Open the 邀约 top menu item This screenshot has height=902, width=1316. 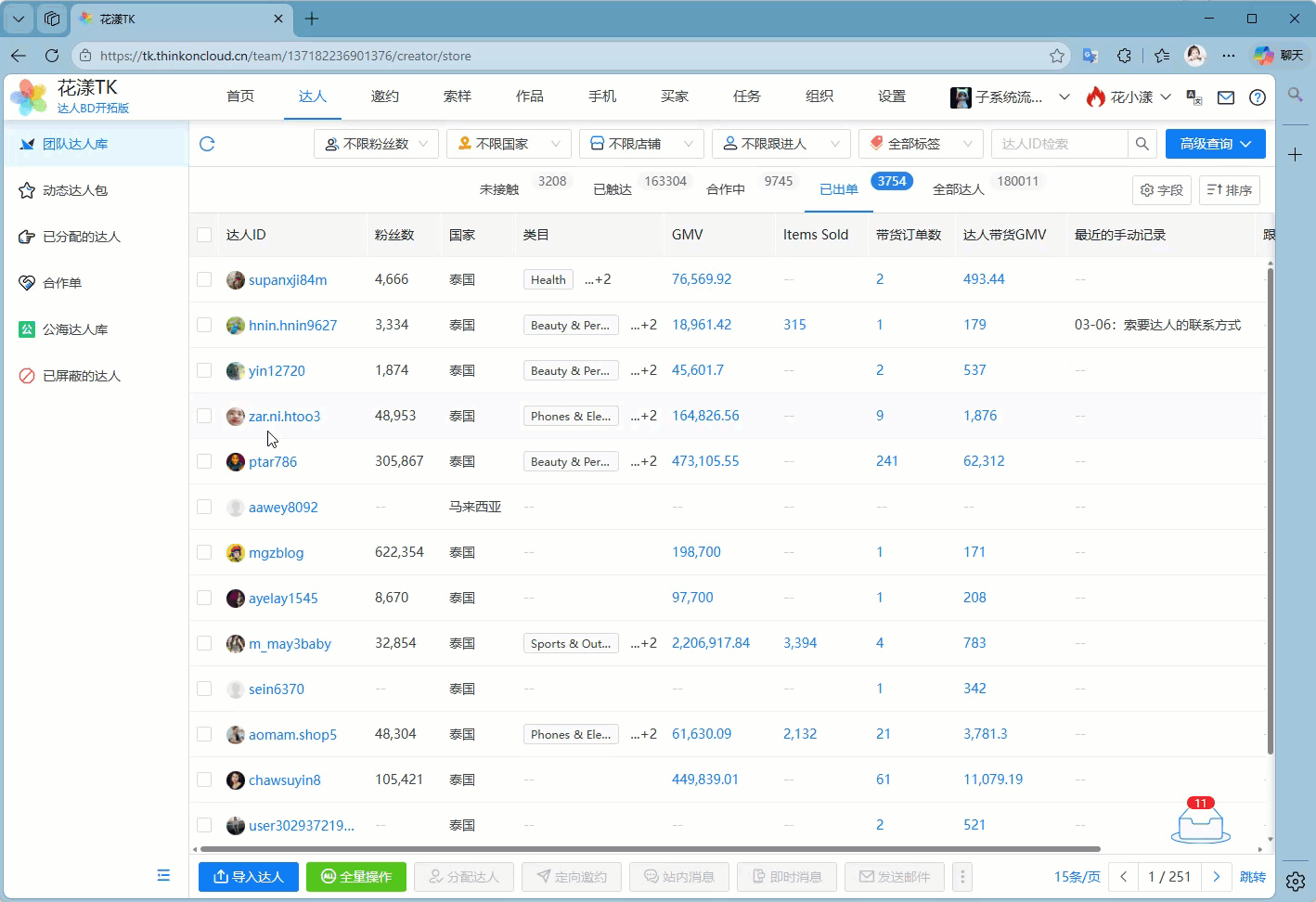[x=385, y=97]
